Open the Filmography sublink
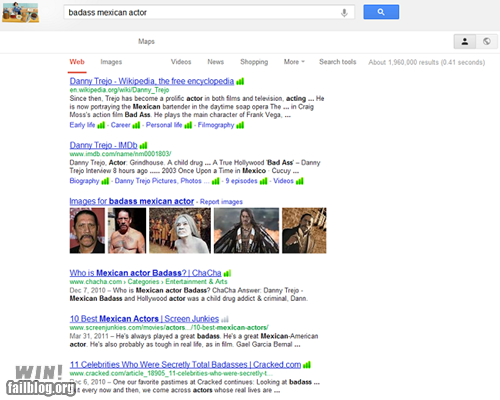 (216, 125)
